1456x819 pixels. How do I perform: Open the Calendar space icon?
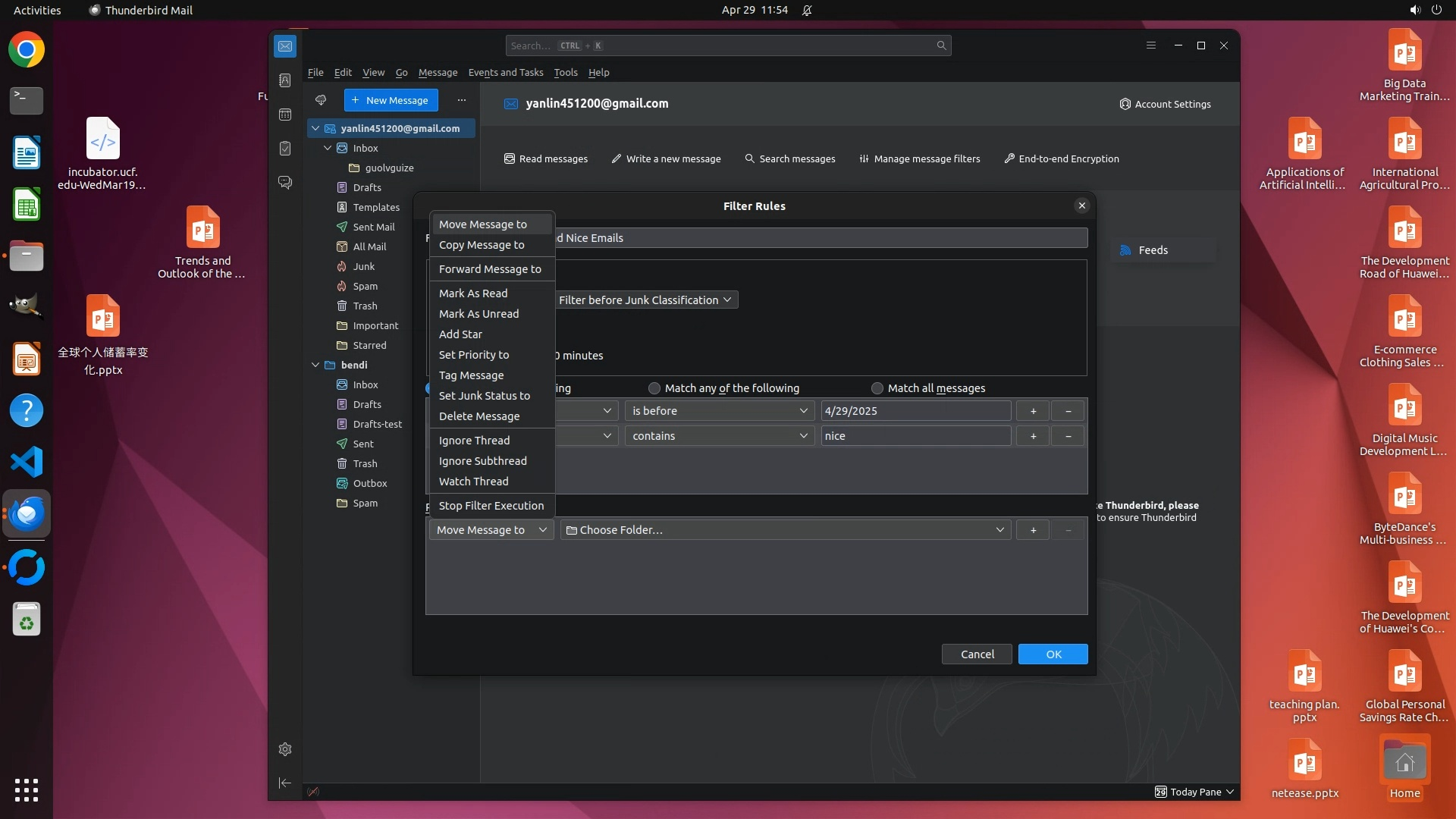pyautogui.click(x=285, y=115)
